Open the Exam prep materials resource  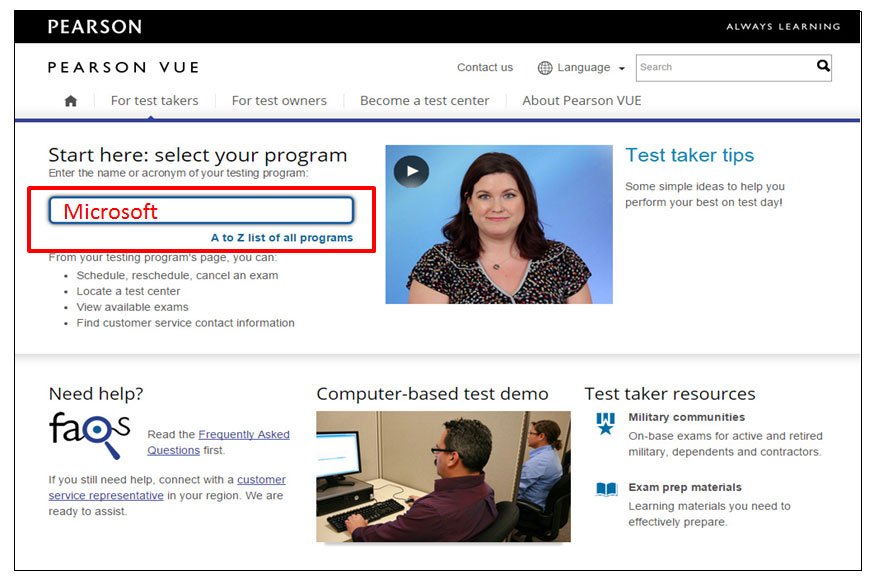click(x=685, y=487)
